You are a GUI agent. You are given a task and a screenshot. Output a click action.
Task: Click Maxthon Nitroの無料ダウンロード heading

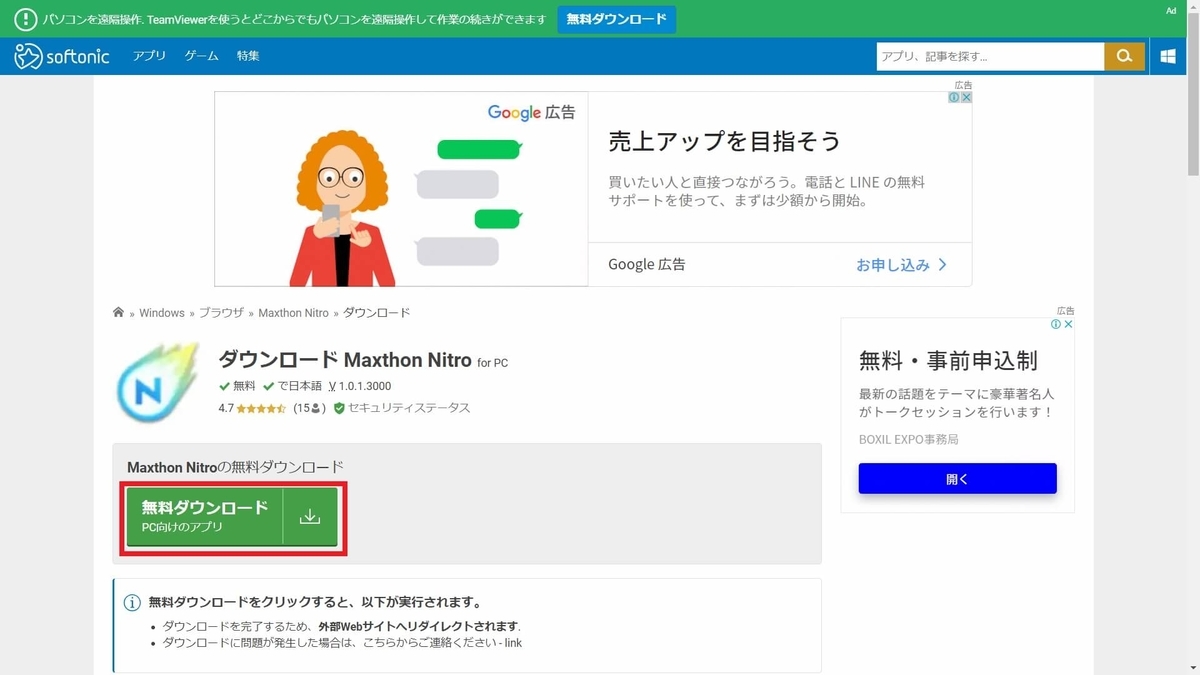(x=235, y=467)
